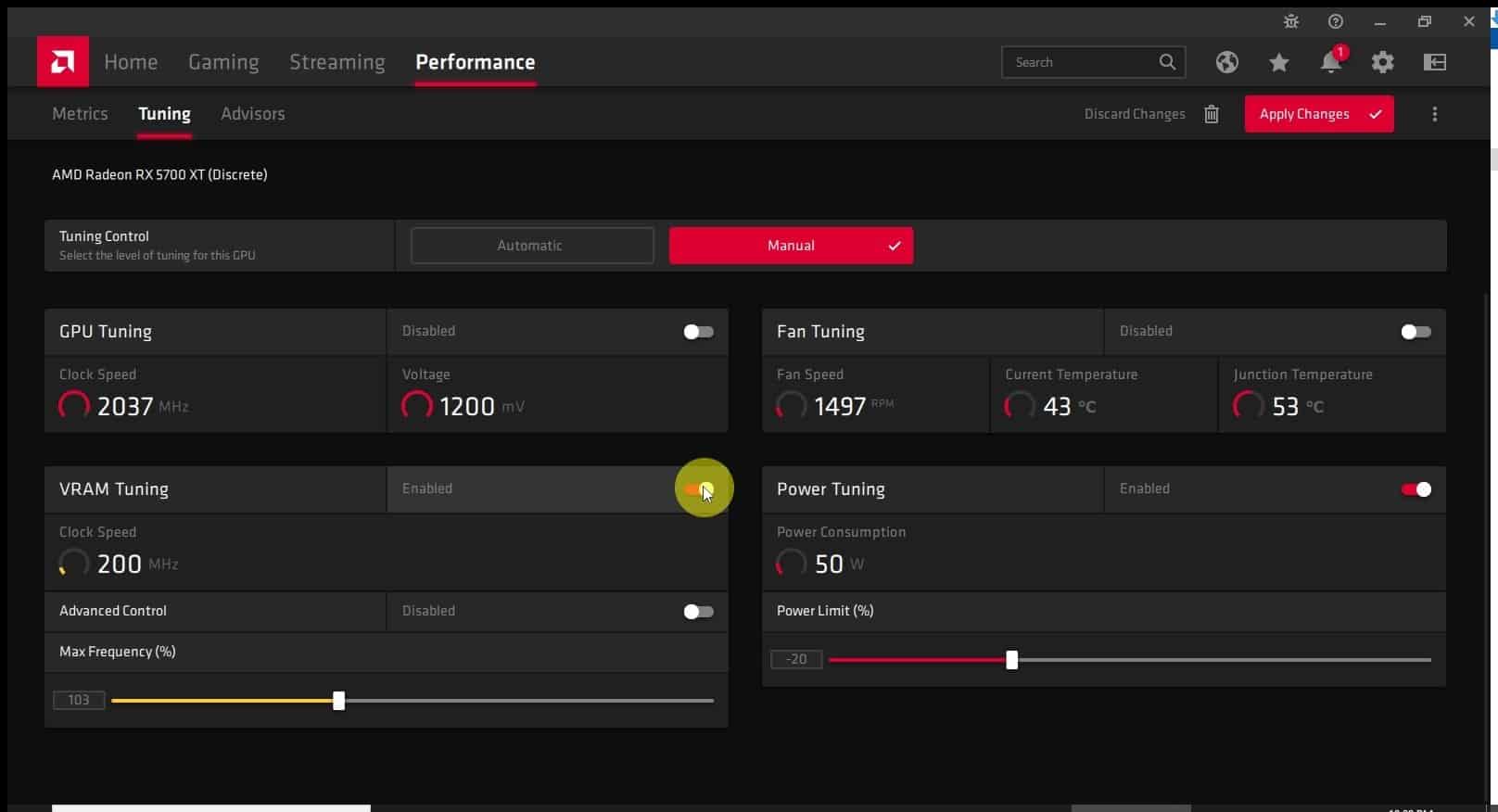Viewport: 1498px width, 812px height.
Task: Click the Max Frequency value box 103
Action: 79,700
